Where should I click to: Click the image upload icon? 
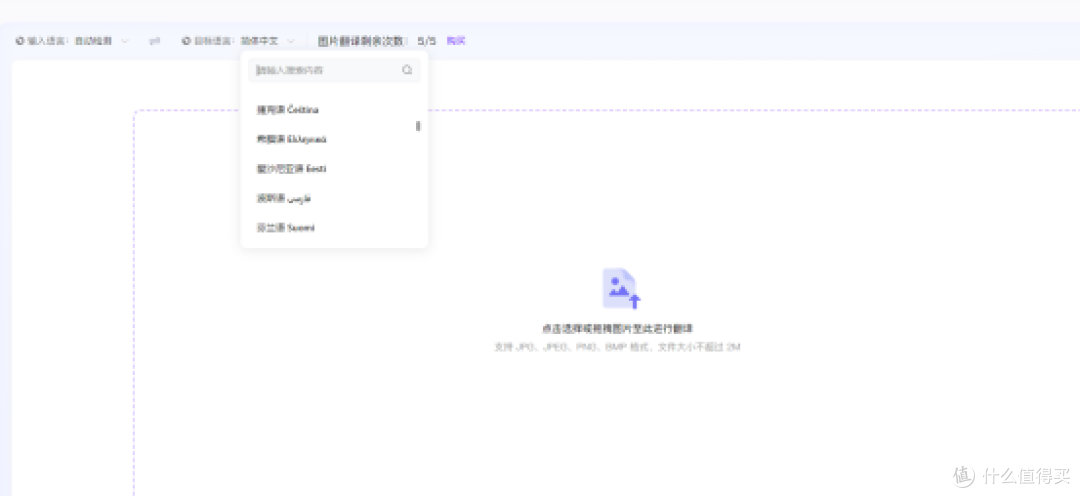coord(621,288)
